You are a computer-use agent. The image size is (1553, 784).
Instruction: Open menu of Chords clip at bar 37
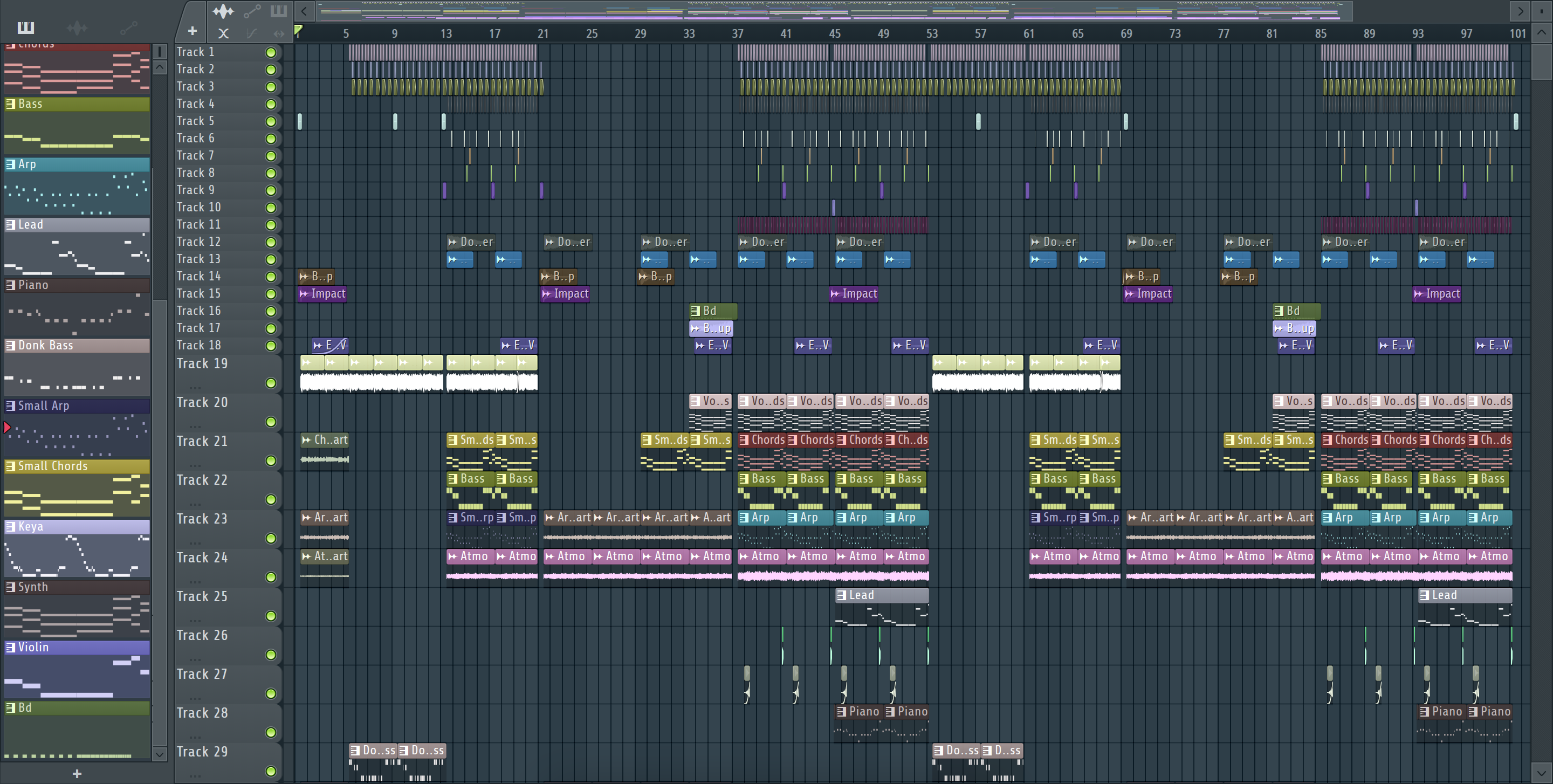pyautogui.click(x=744, y=440)
